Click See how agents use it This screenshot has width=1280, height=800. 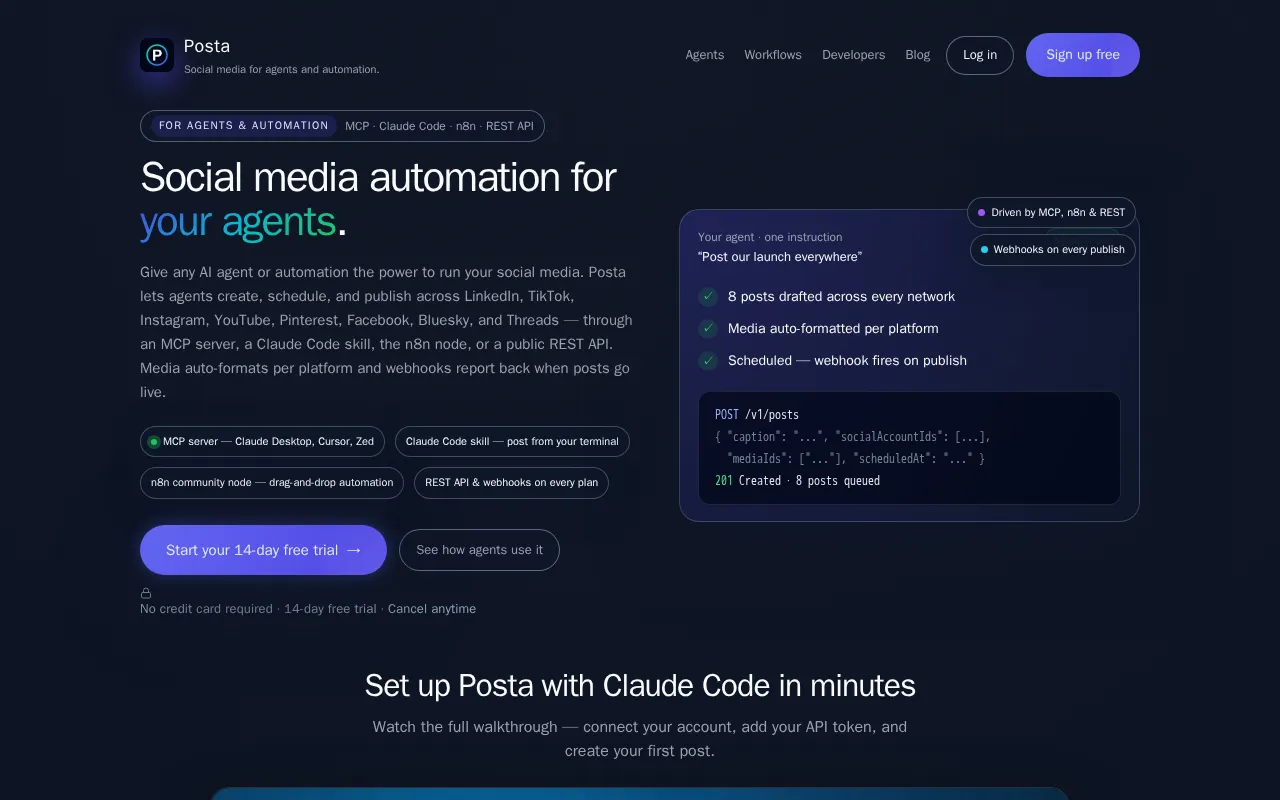[479, 550]
